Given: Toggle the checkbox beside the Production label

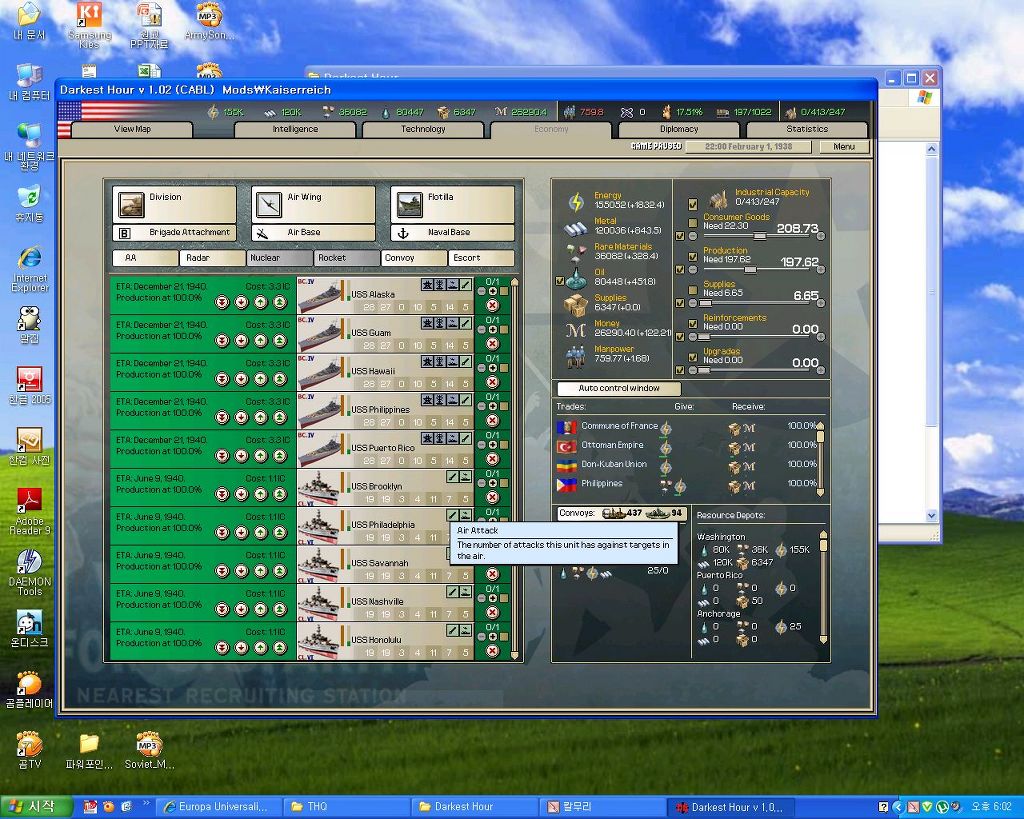Looking at the screenshot, I should click(x=693, y=257).
